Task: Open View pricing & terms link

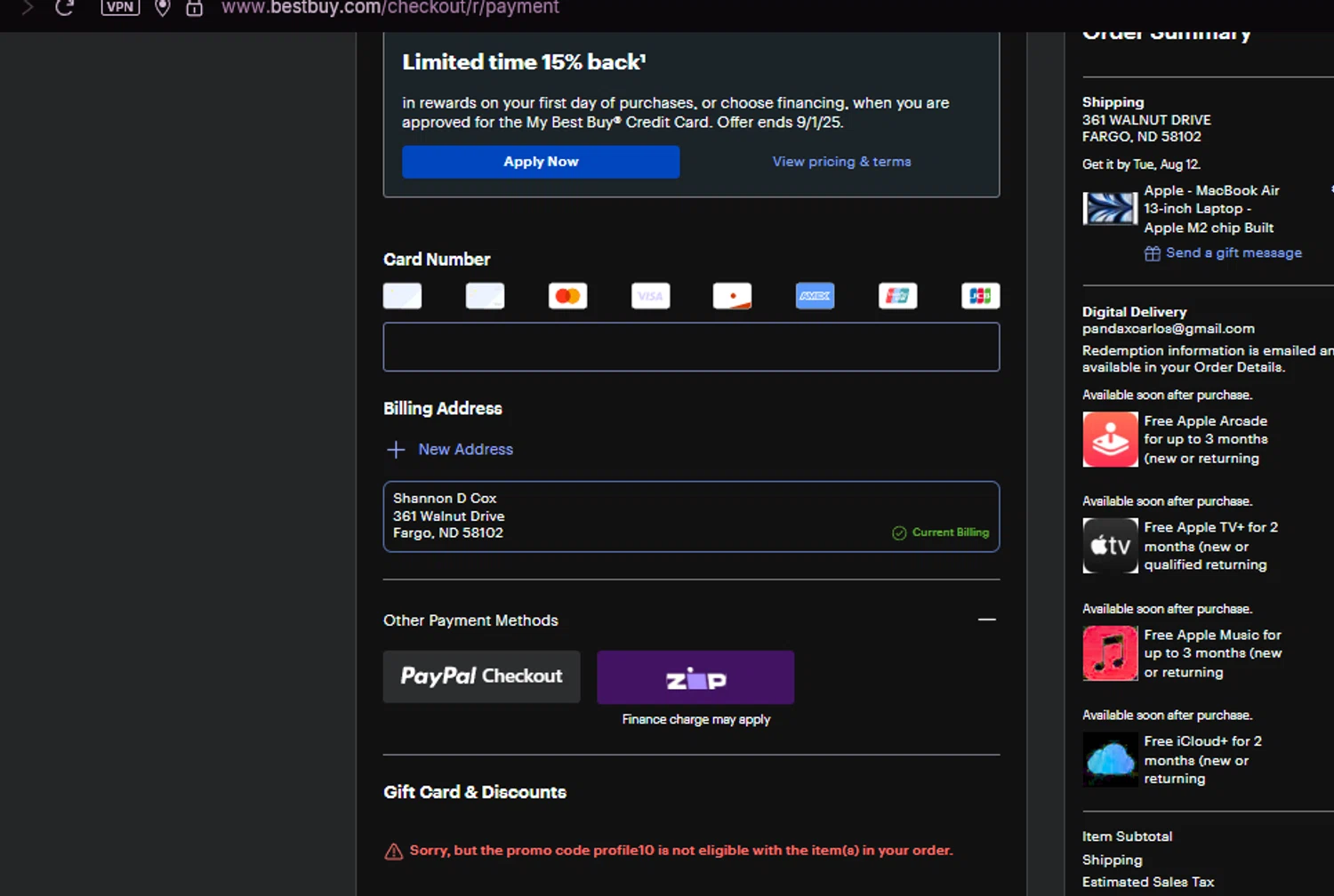Action: [x=841, y=162]
